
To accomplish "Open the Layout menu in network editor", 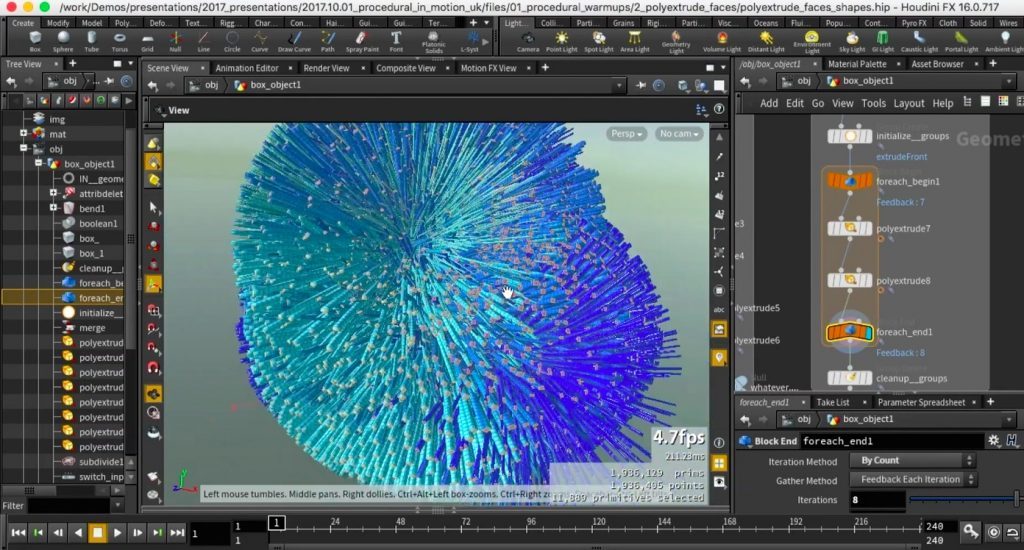I will [908, 103].
